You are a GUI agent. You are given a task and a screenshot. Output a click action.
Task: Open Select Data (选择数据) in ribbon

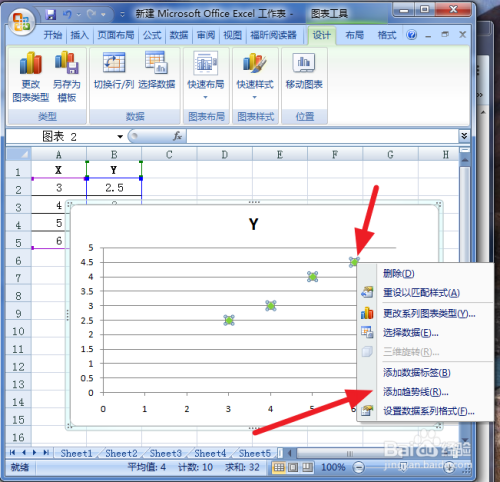point(156,71)
